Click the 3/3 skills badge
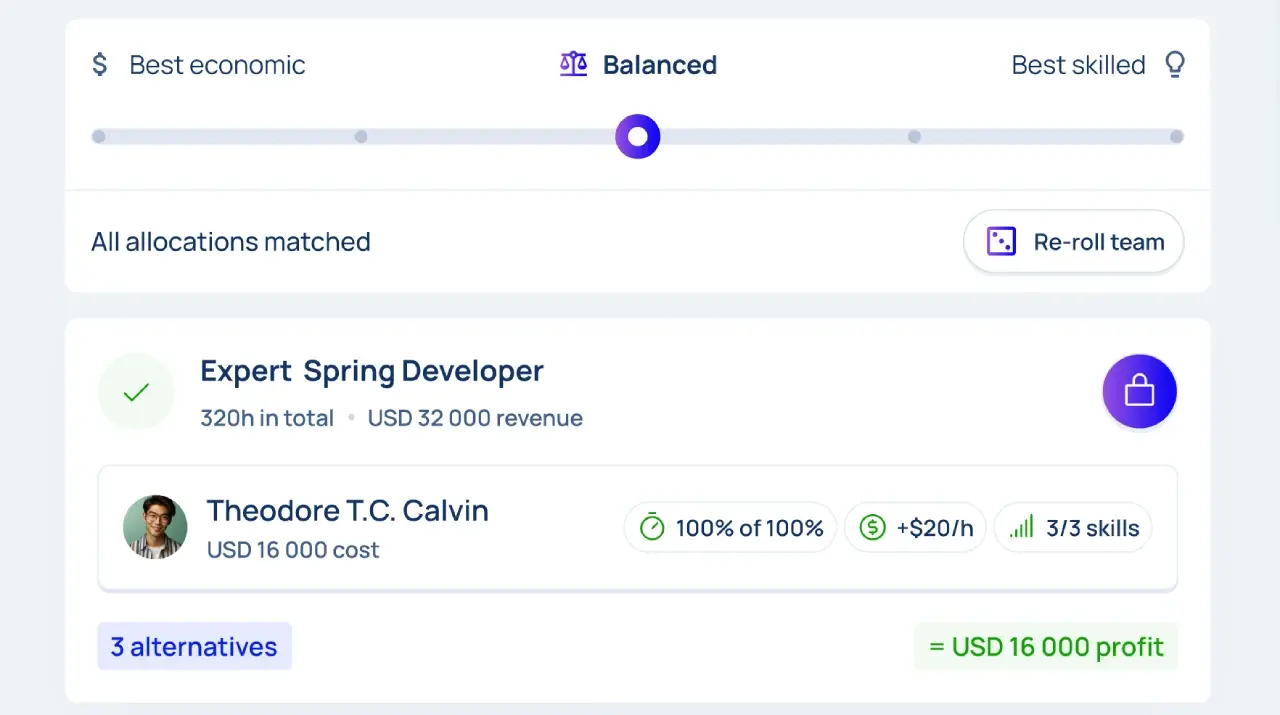The height and width of the screenshot is (715, 1280). tap(1073, 527)
